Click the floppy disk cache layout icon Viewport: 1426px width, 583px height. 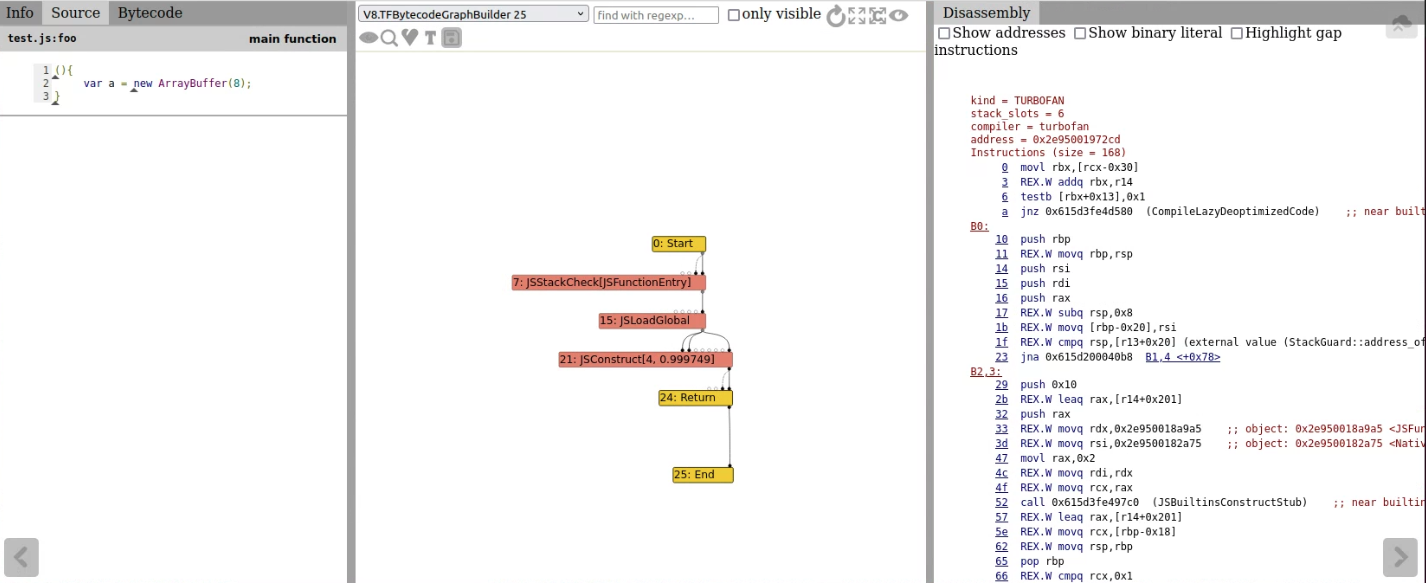tap(451, 38)
